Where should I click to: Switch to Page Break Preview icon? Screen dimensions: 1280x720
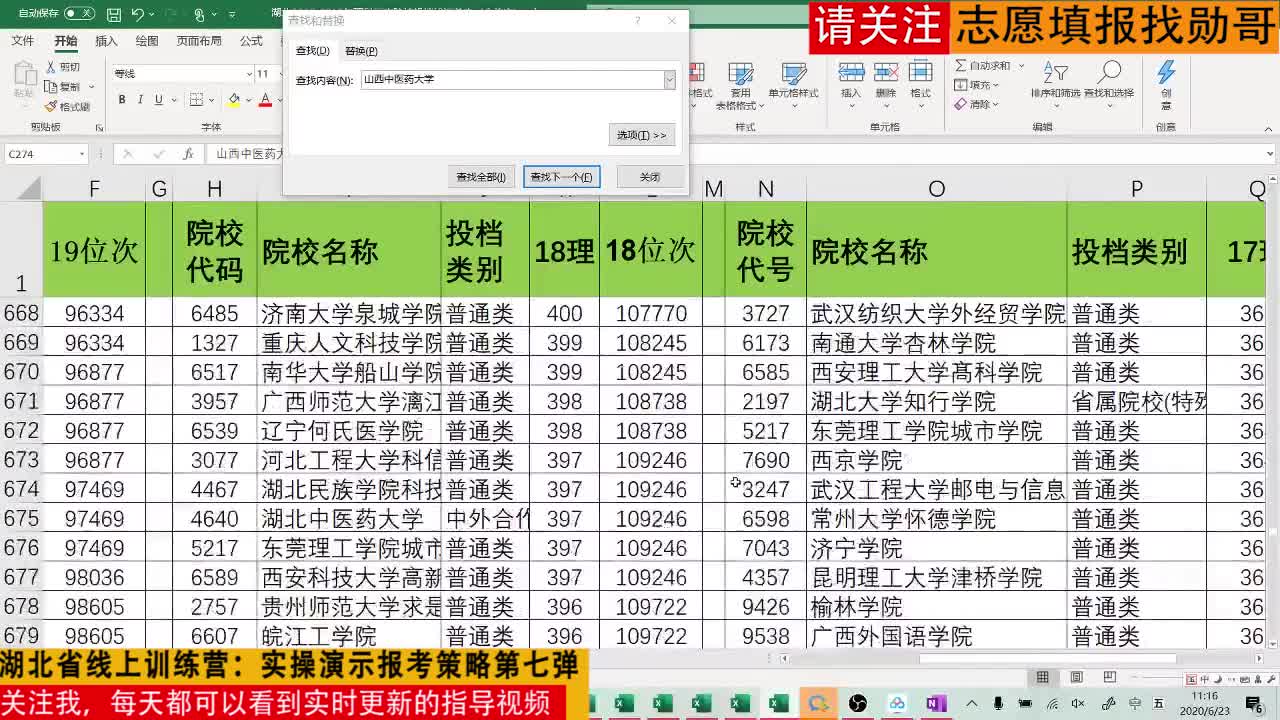pyautogui.click(x=1109, y=677)
